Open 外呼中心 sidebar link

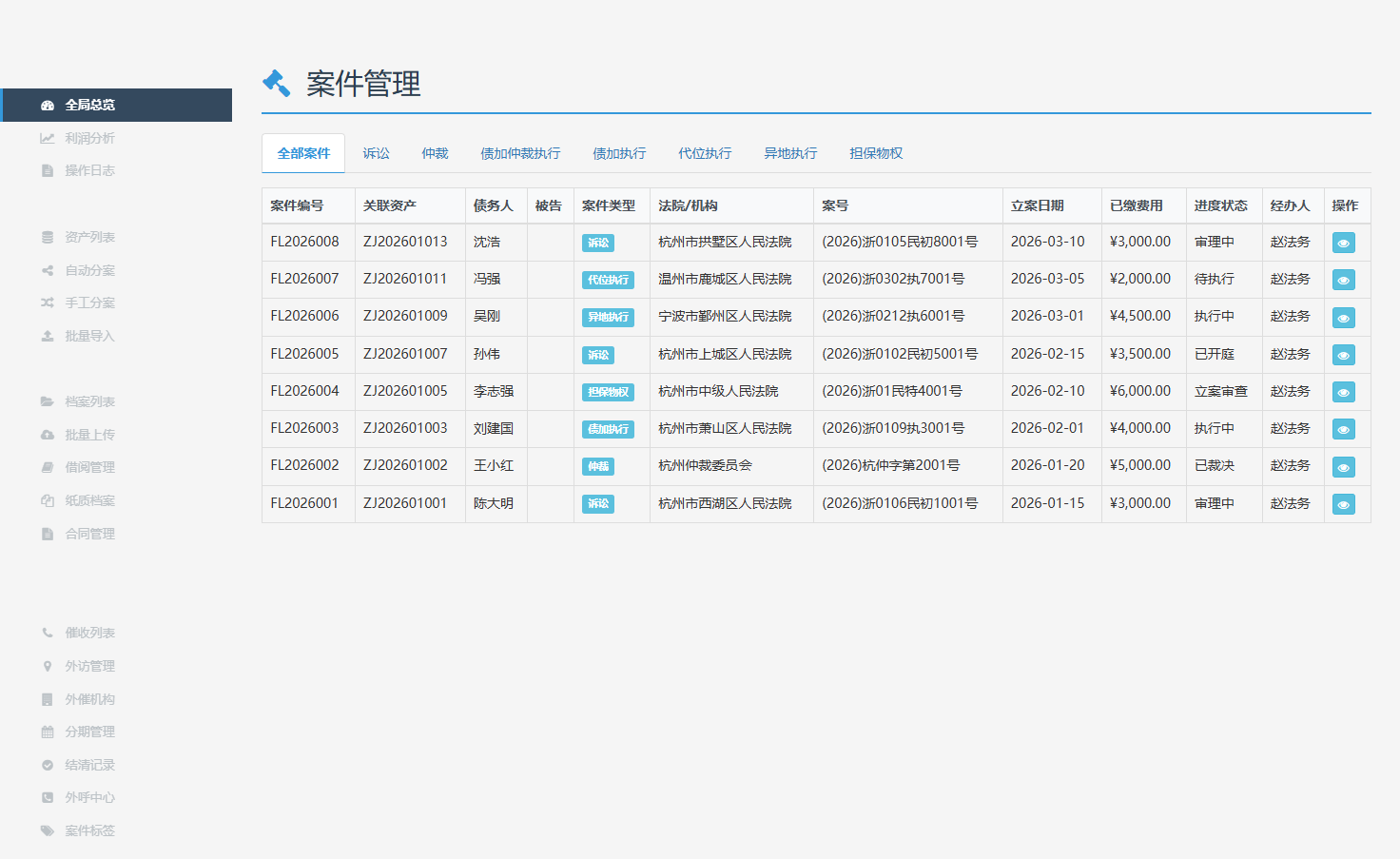[x=89, y=797]
